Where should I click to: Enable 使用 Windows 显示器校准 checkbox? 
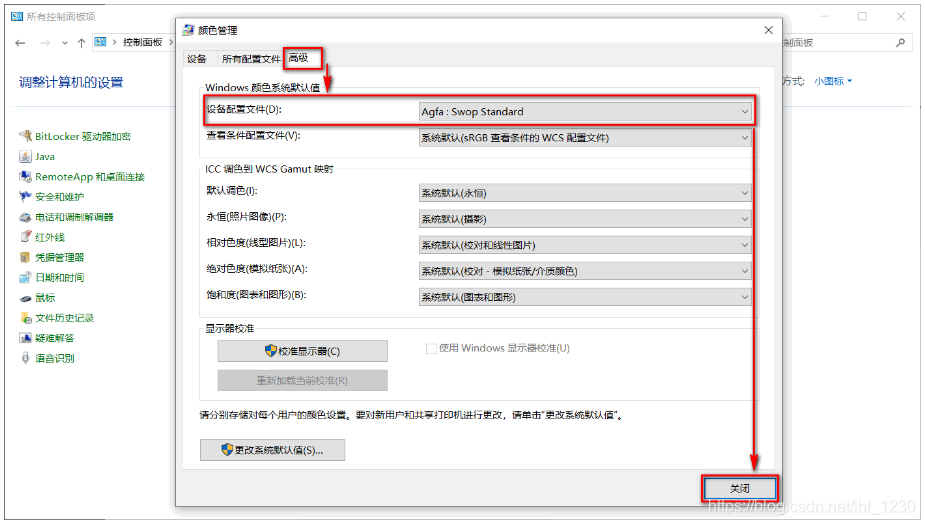click(x=431, y=349)
